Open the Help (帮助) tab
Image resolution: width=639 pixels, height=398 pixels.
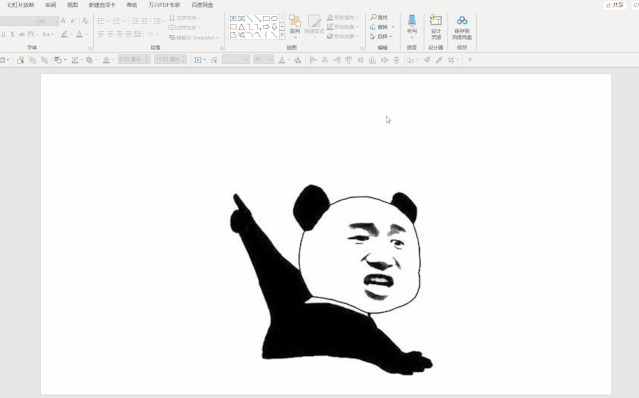(132, 5)
